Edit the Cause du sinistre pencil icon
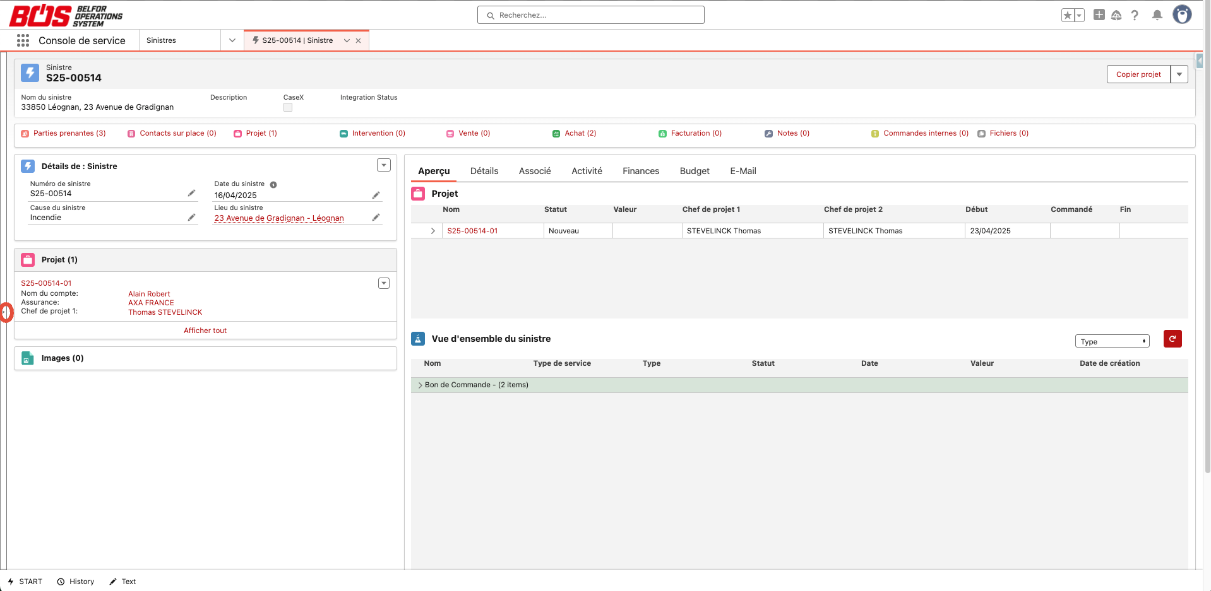 (191, 217)
